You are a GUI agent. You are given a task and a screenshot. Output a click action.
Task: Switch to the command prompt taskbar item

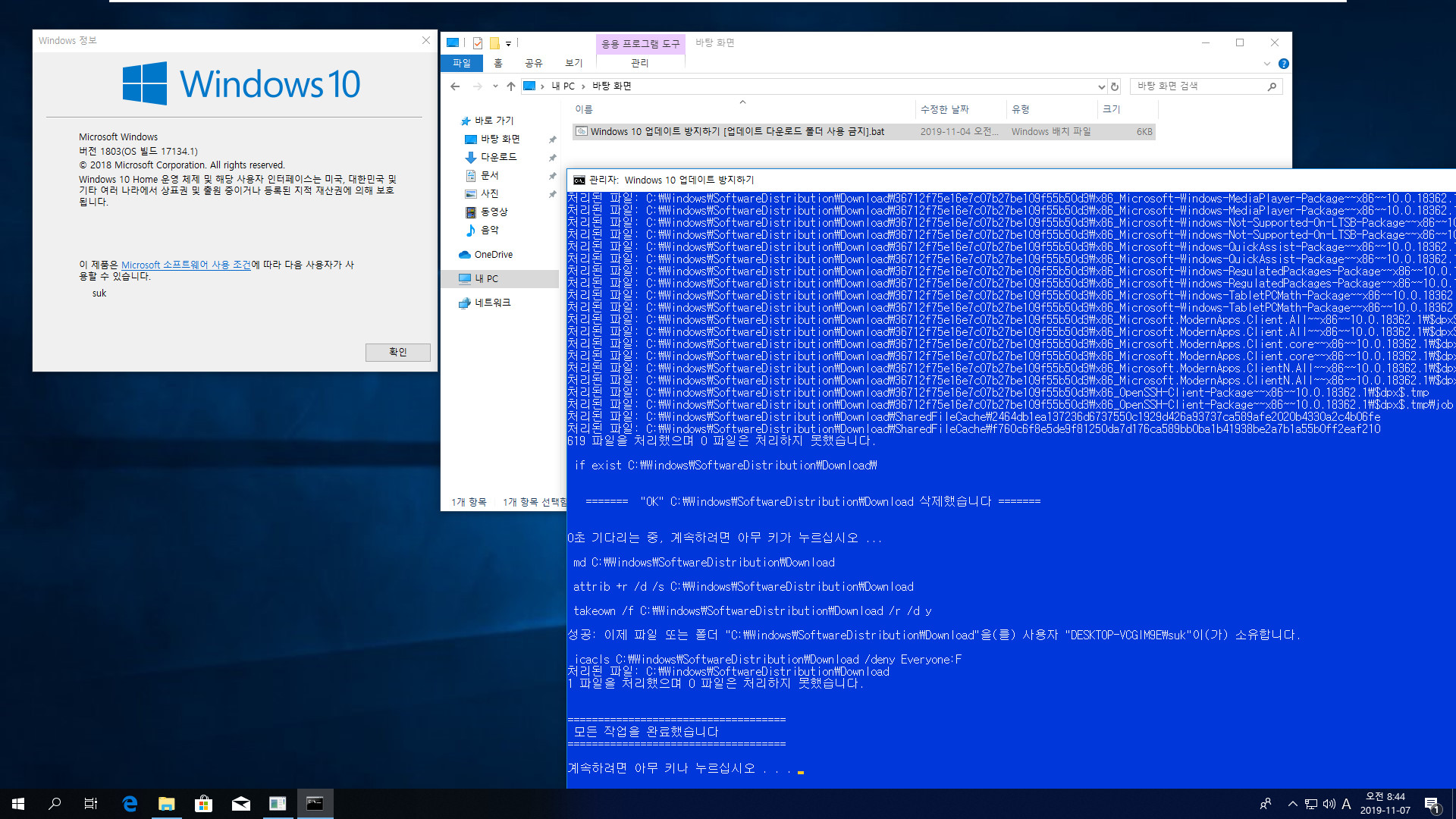click(x=315, y=804)
